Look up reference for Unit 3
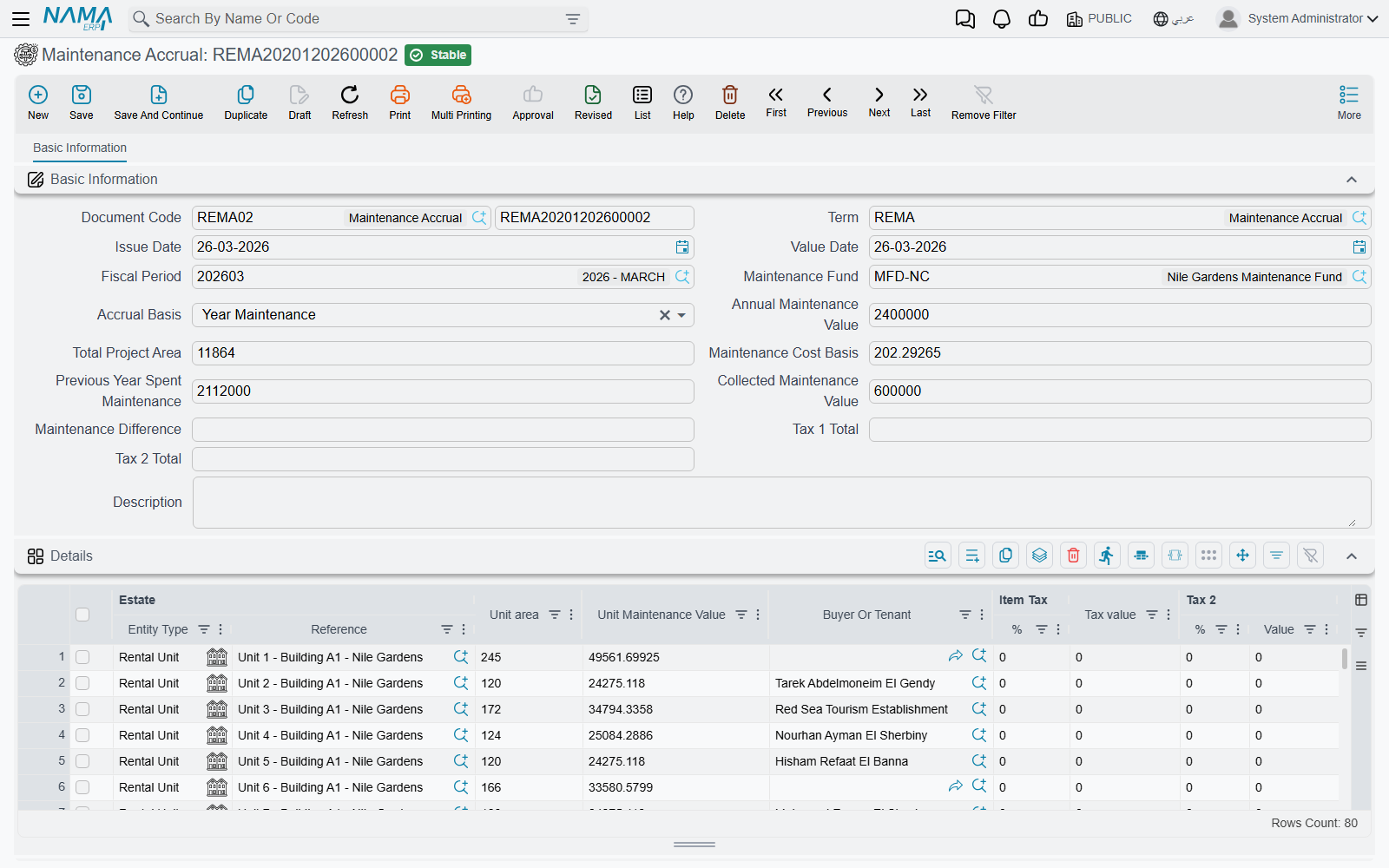The width and height of the screenshot is (1389, 868). point(461,709)
